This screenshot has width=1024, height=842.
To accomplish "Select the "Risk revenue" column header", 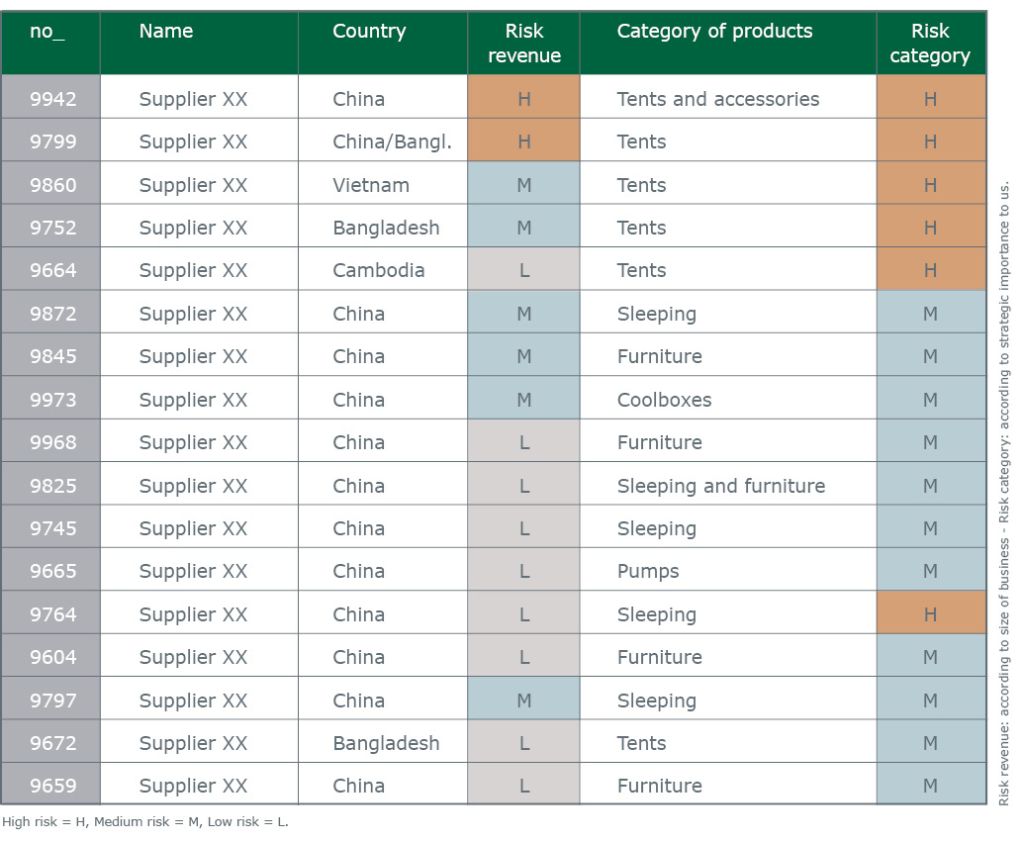I will [x=524, y=44].
